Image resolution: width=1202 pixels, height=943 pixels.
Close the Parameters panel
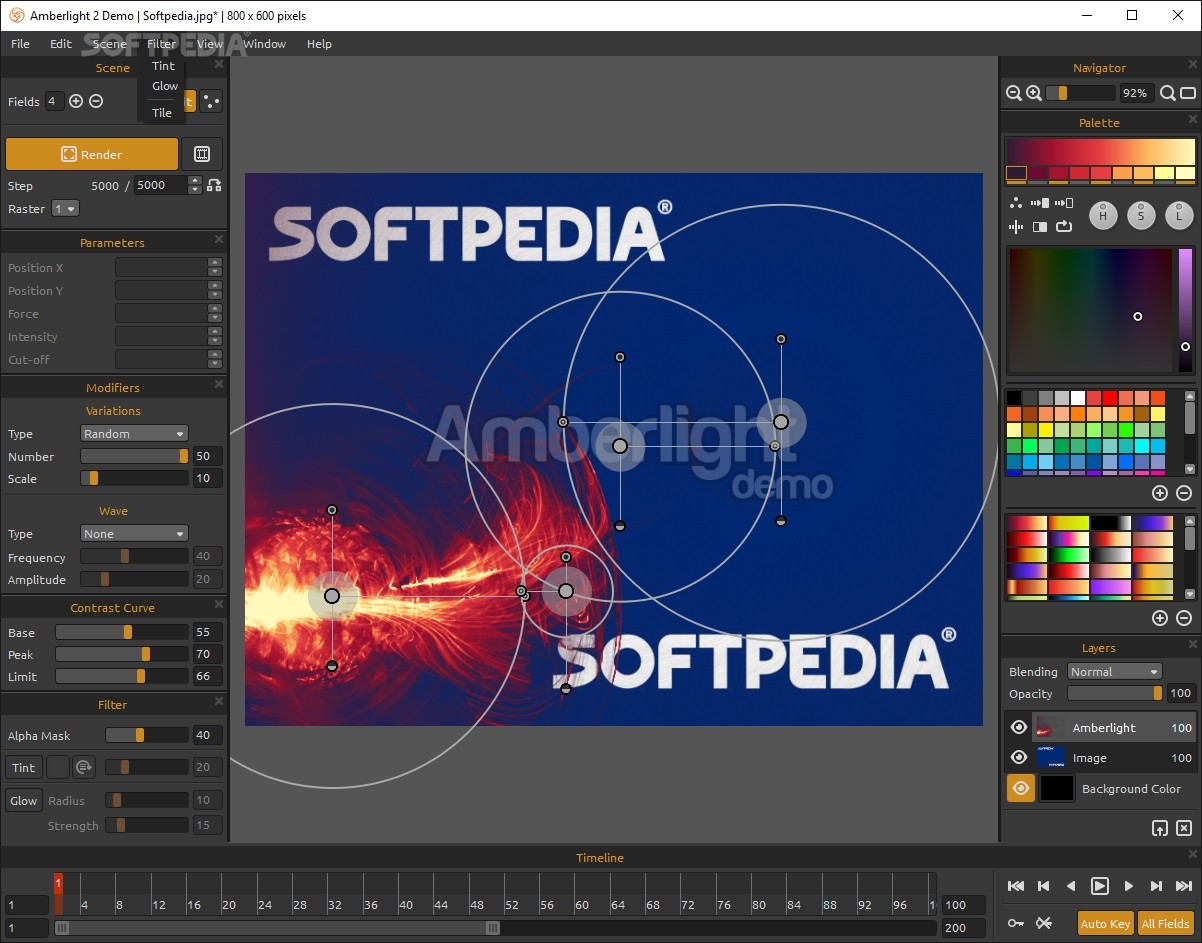point(219,240)
